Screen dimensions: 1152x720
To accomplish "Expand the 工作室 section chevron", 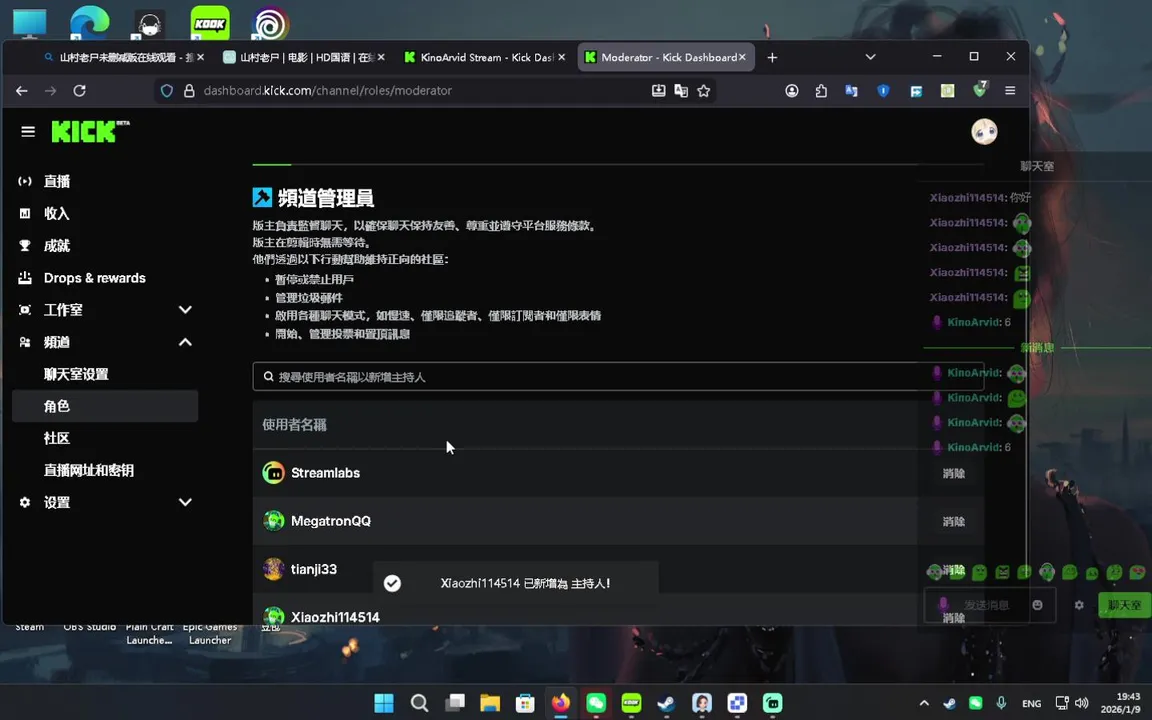I will pos(185,310).
